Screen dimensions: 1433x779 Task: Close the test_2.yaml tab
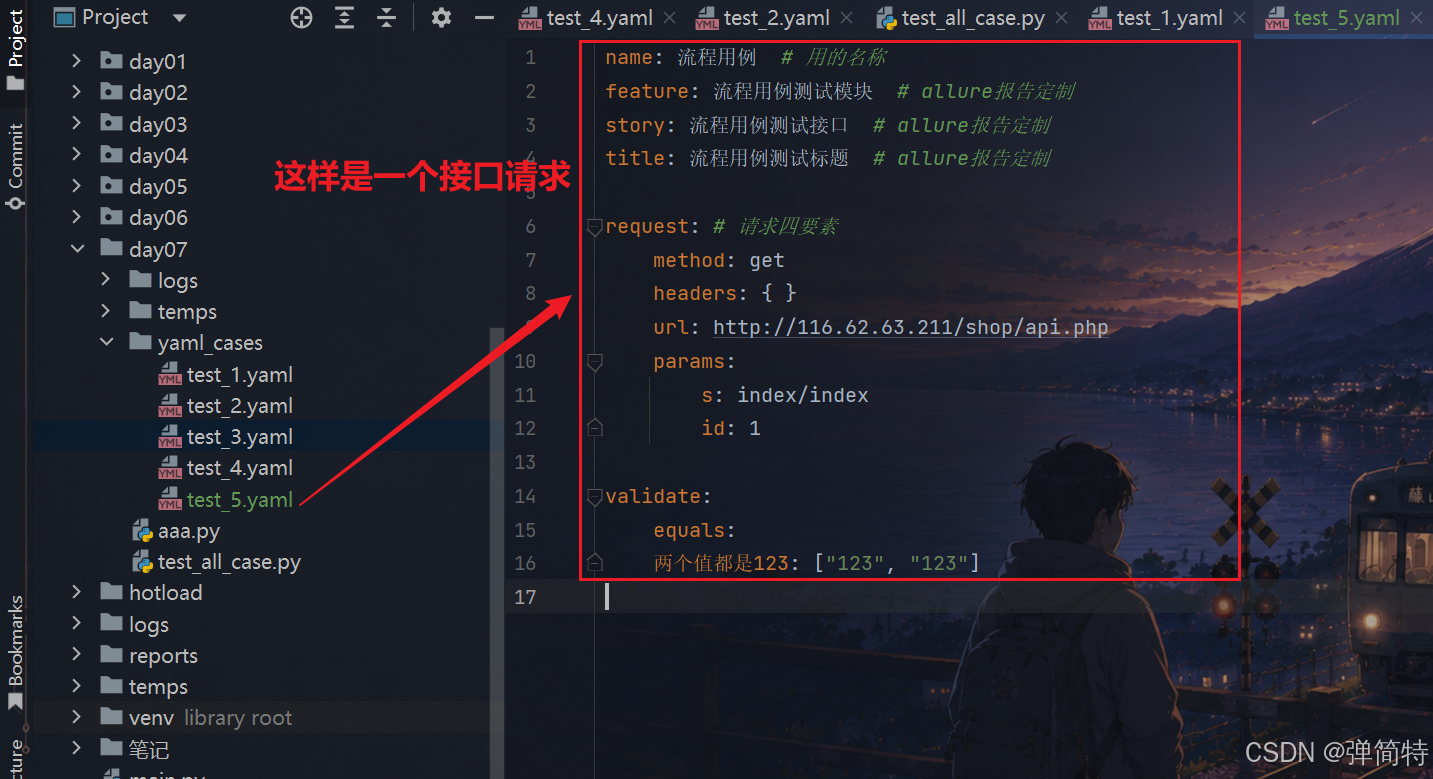(x=846, y=18)
